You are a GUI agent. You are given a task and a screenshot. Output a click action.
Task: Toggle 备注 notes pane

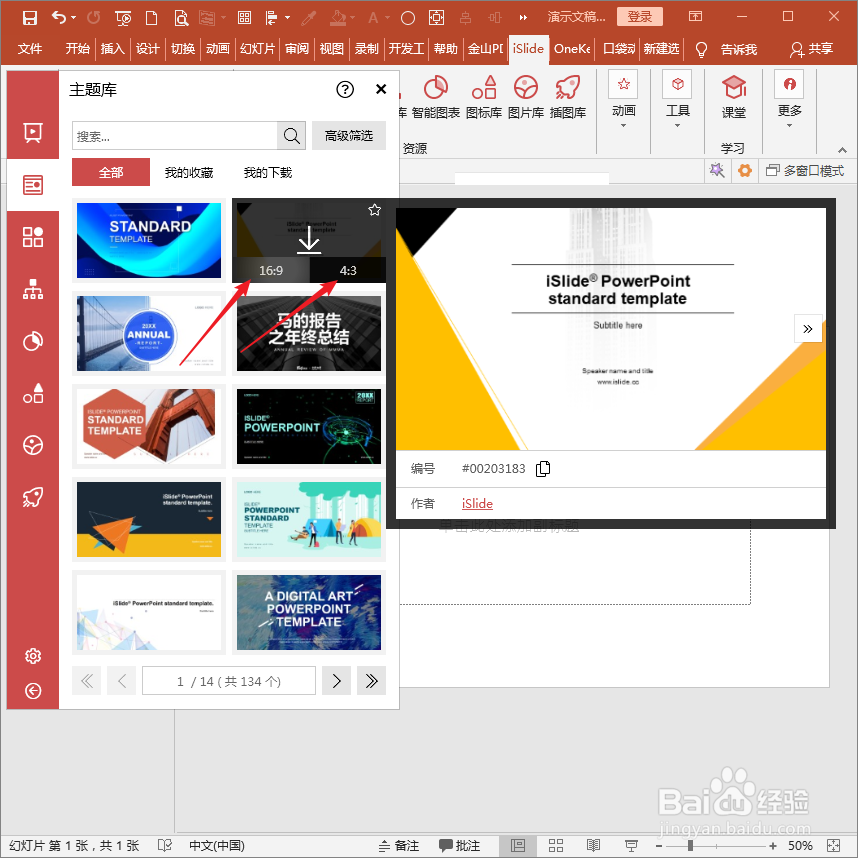pos(399,845)
